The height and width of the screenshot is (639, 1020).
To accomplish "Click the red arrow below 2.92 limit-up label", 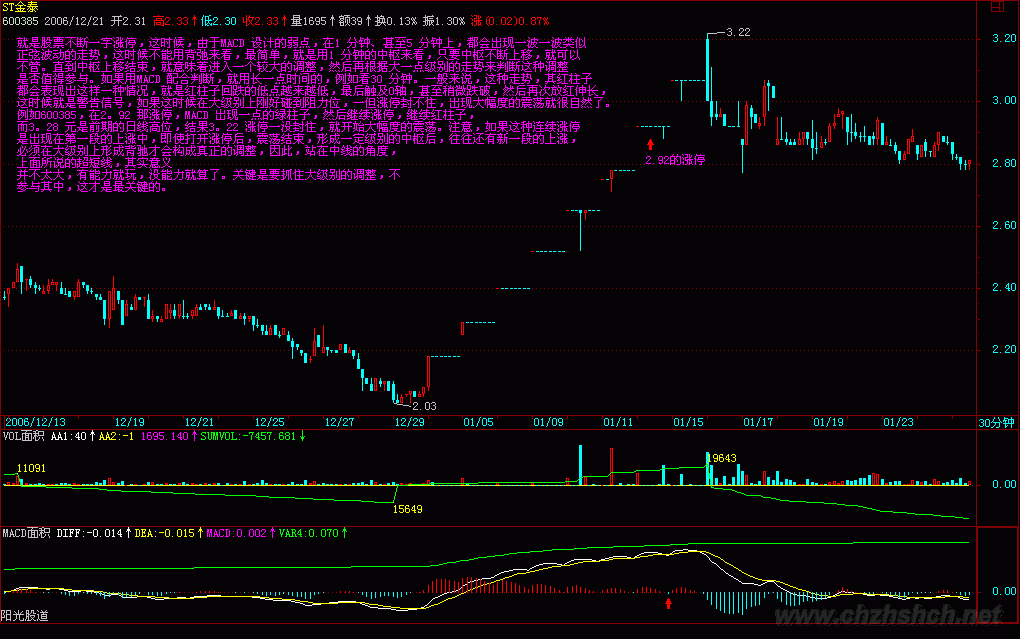I will pyautogui.click(x=650, y=145).
